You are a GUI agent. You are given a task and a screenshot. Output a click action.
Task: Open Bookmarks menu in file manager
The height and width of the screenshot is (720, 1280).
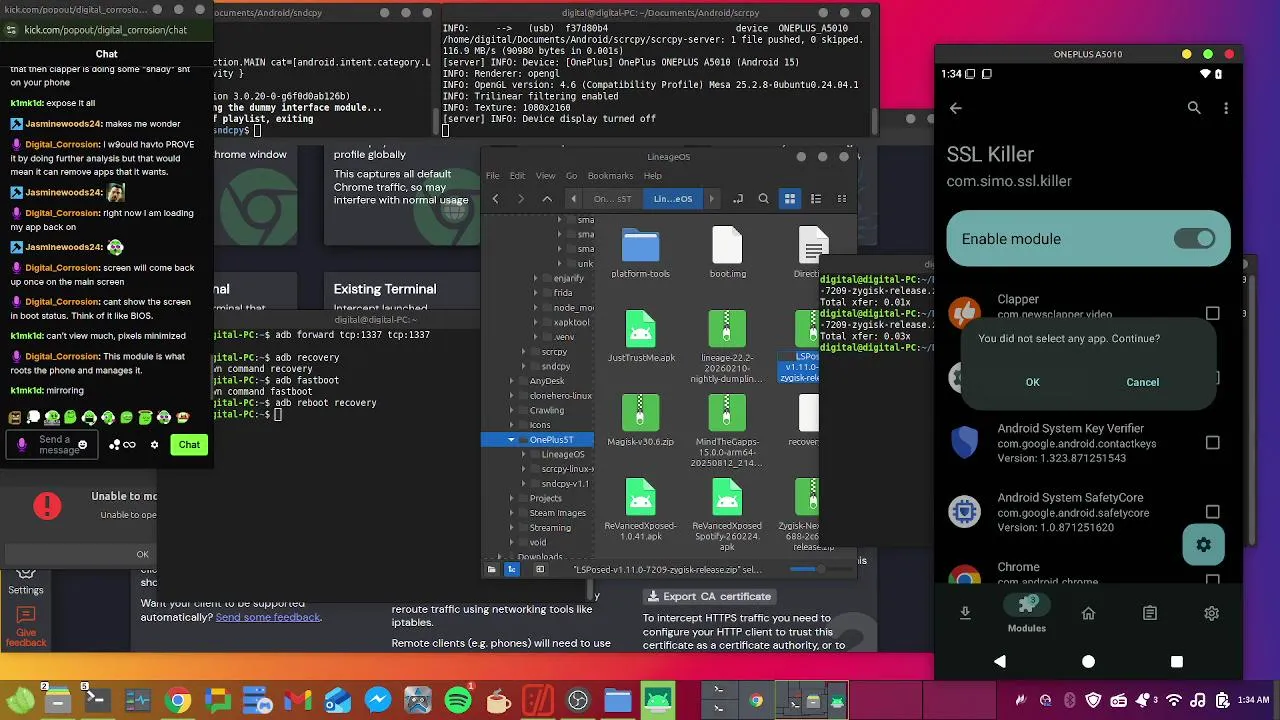pos(610,176)
